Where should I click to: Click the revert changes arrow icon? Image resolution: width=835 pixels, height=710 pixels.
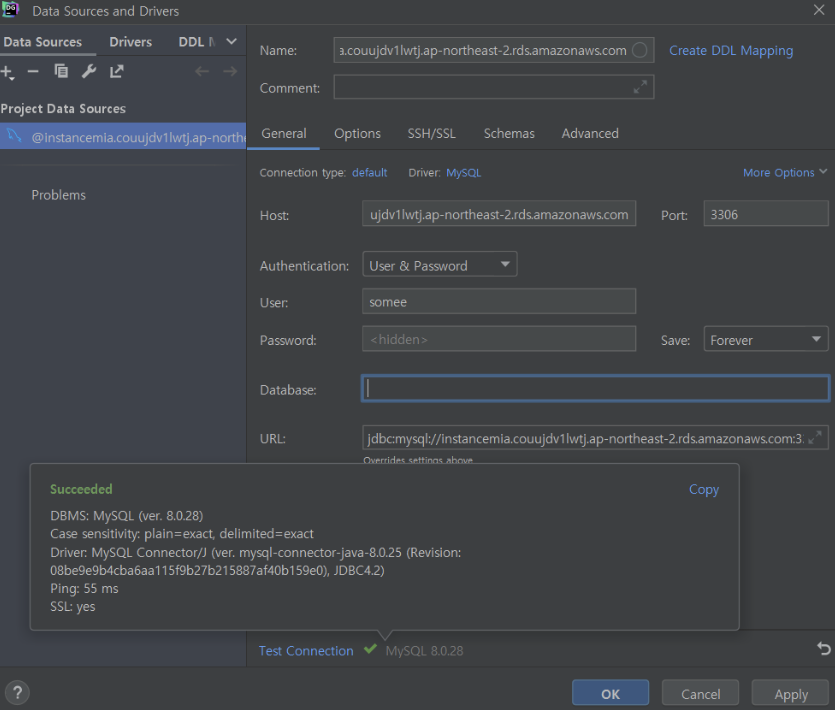(x=823, y=649)
